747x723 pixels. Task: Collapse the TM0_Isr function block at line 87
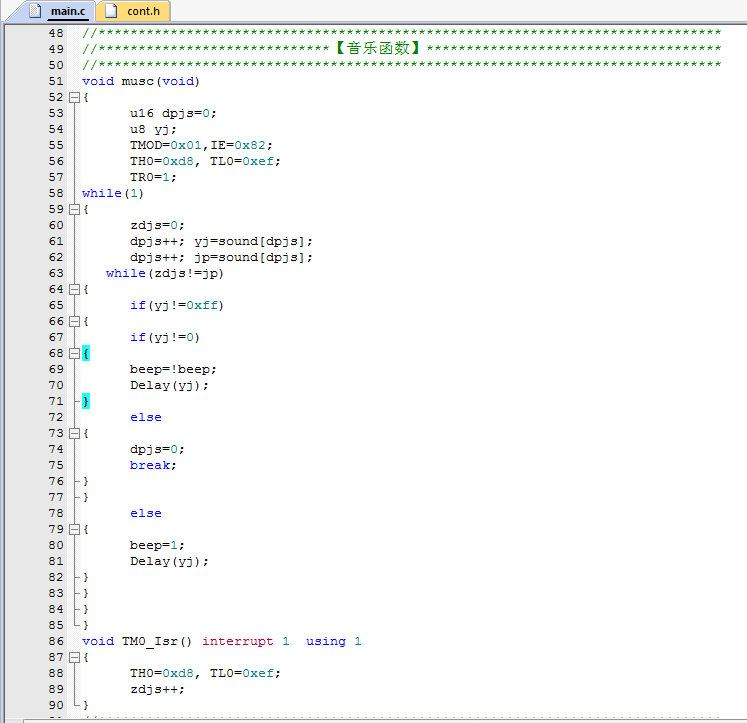74,657
